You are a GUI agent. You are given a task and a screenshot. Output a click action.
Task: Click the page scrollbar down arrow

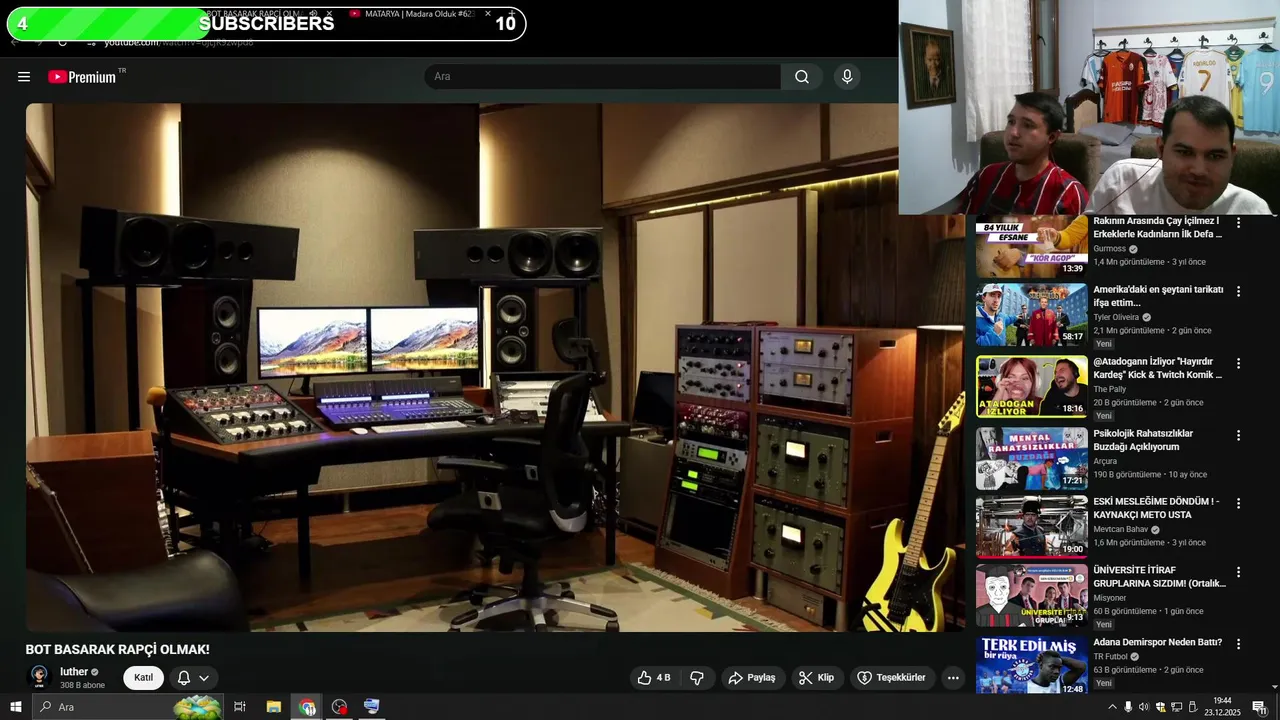click(x=1274, y=687)
